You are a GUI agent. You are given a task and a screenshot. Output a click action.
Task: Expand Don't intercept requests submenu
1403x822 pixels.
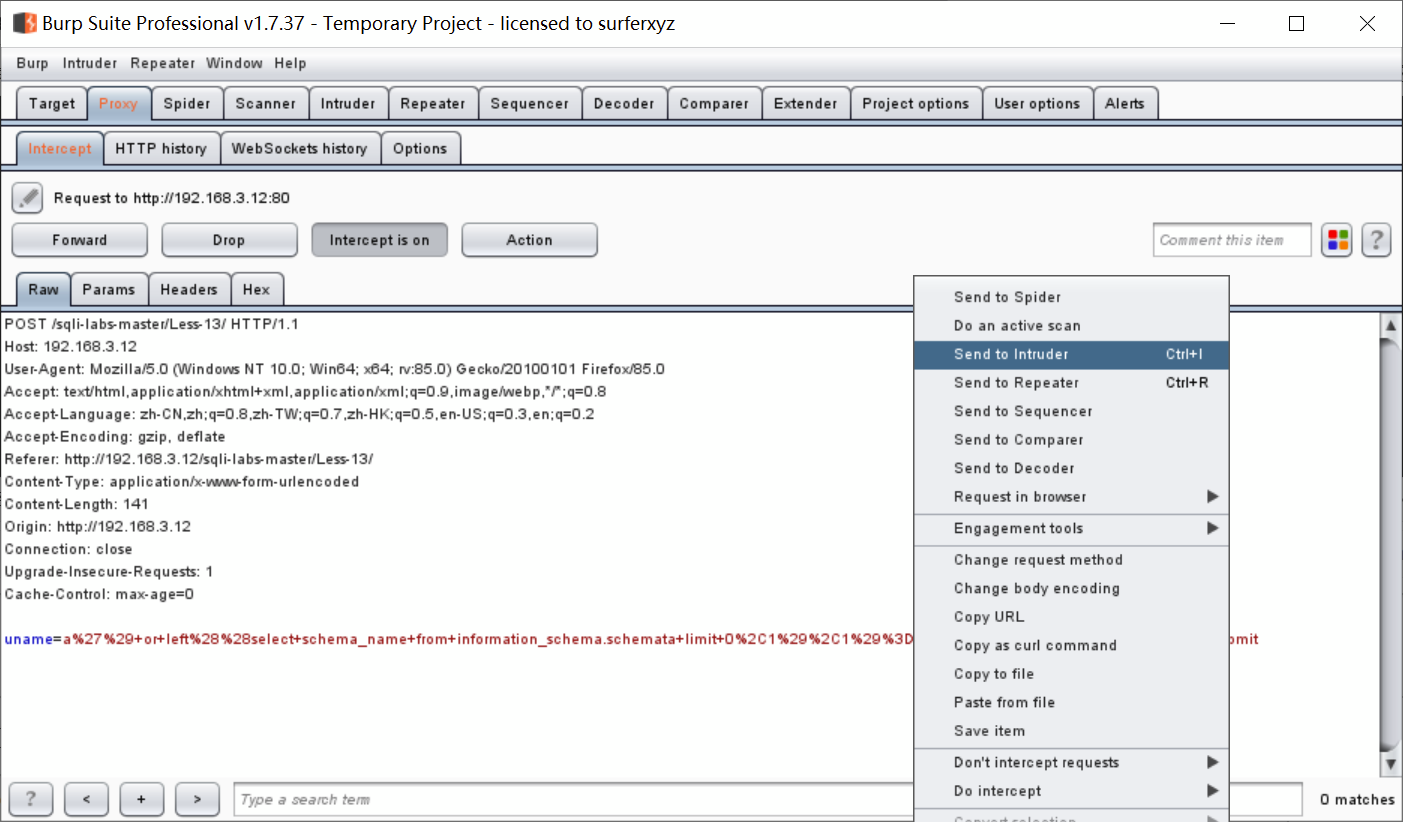1071,762
